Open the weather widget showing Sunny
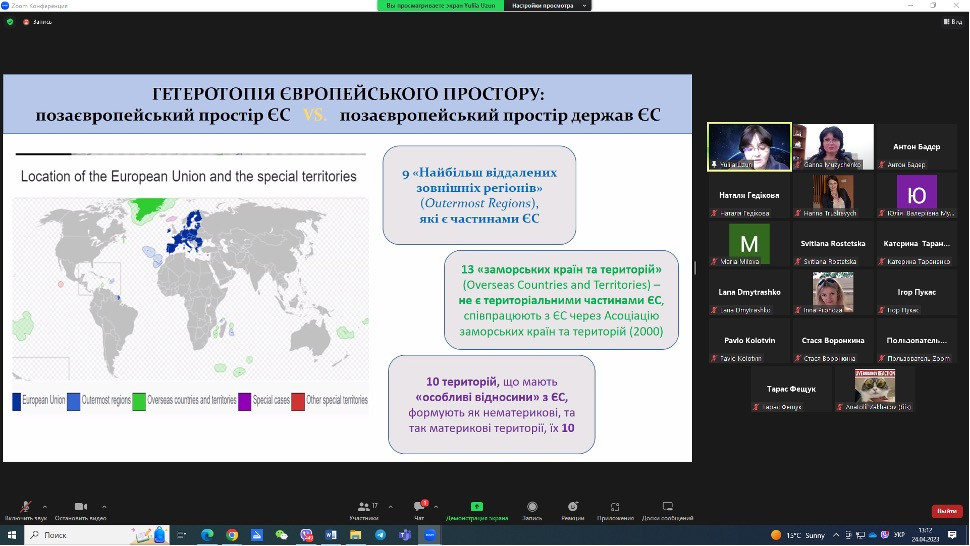The image size is (970, 546). point(797,535)
